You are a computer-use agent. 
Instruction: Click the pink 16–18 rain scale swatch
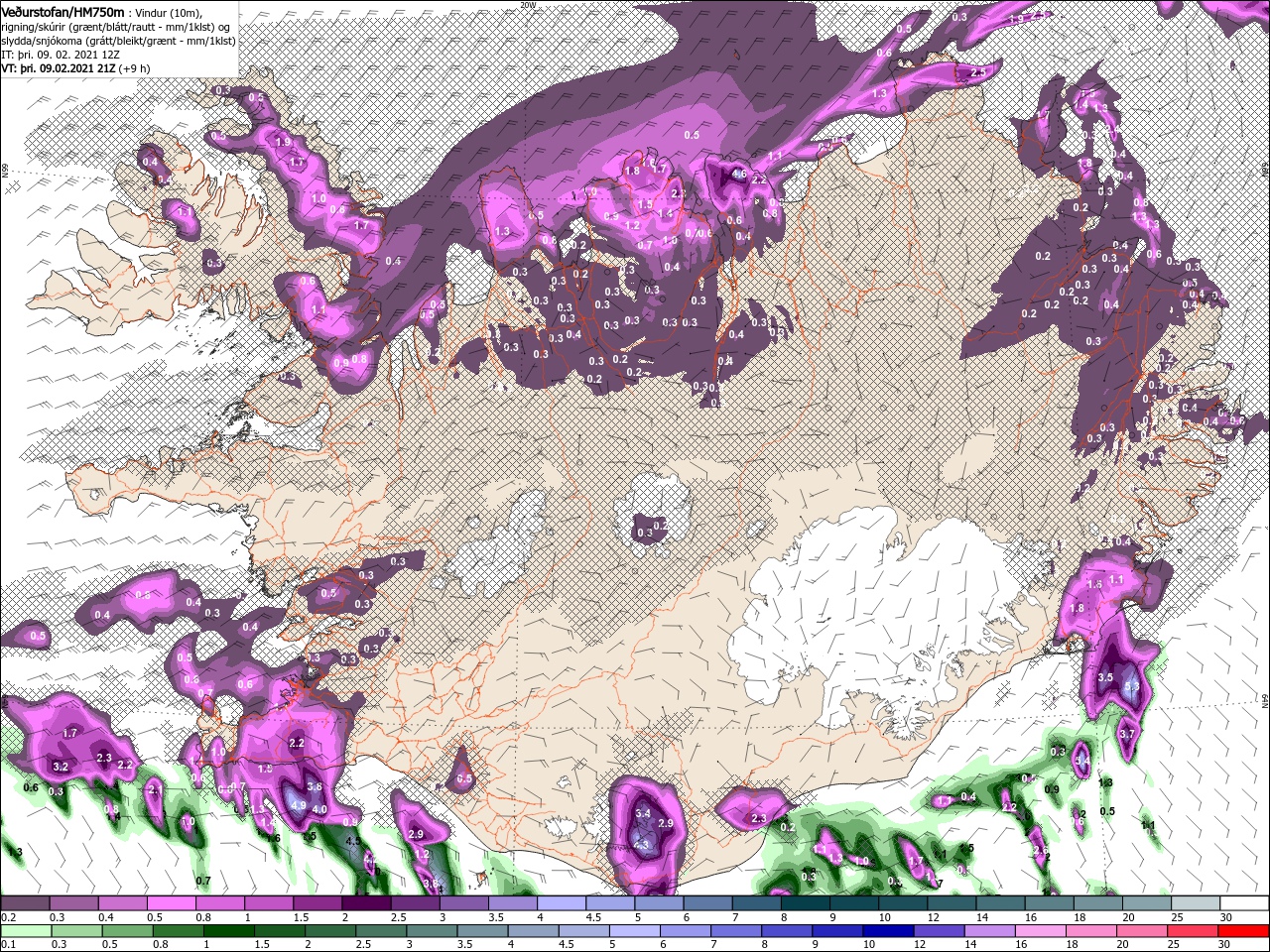(x=1043, y=931)
